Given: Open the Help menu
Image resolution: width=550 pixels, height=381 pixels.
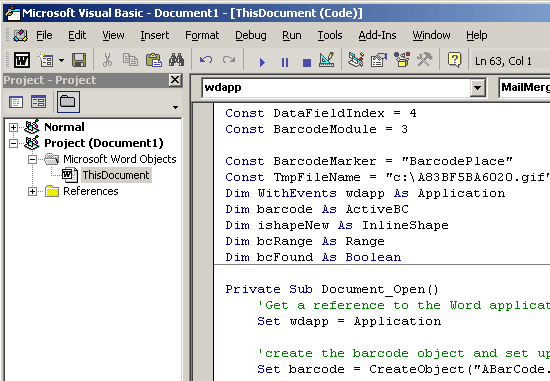Looking at the screenshot, I should click(476, 35).
